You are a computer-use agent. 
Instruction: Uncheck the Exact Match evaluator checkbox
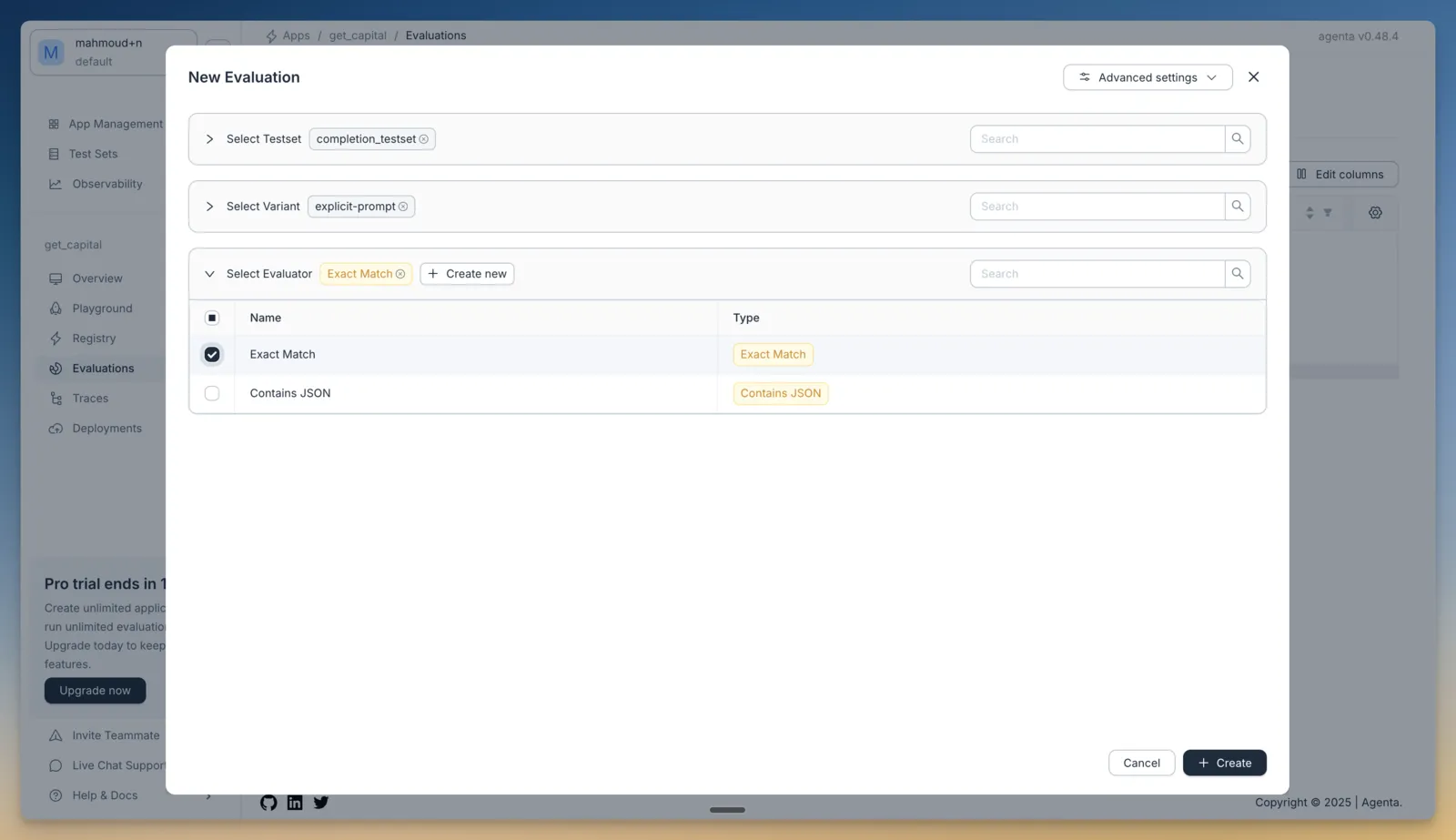click(x=212, y=355)
